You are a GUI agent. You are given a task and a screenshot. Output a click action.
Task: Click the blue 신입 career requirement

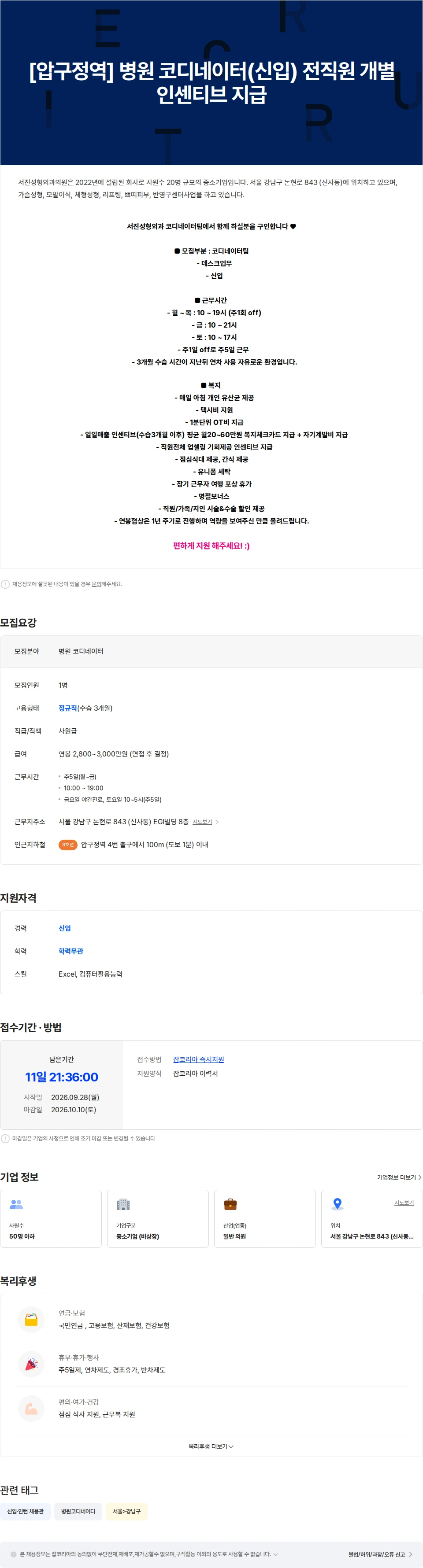coord(65,928)
